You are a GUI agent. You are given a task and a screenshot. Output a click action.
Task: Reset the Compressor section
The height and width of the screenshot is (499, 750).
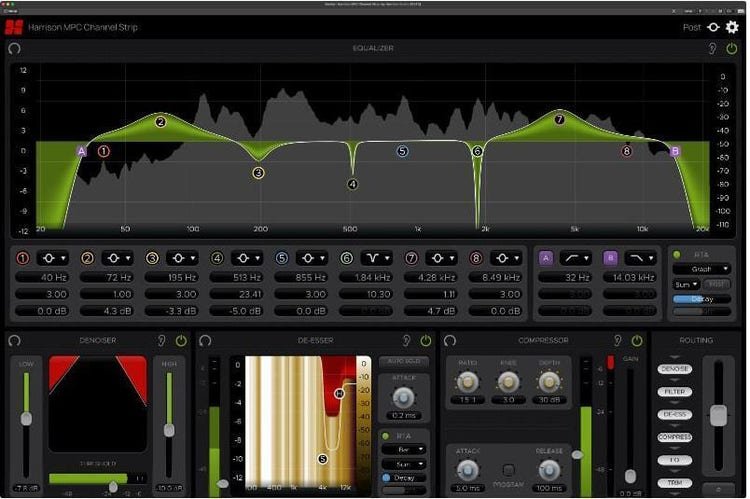click(x=449, y=340)
